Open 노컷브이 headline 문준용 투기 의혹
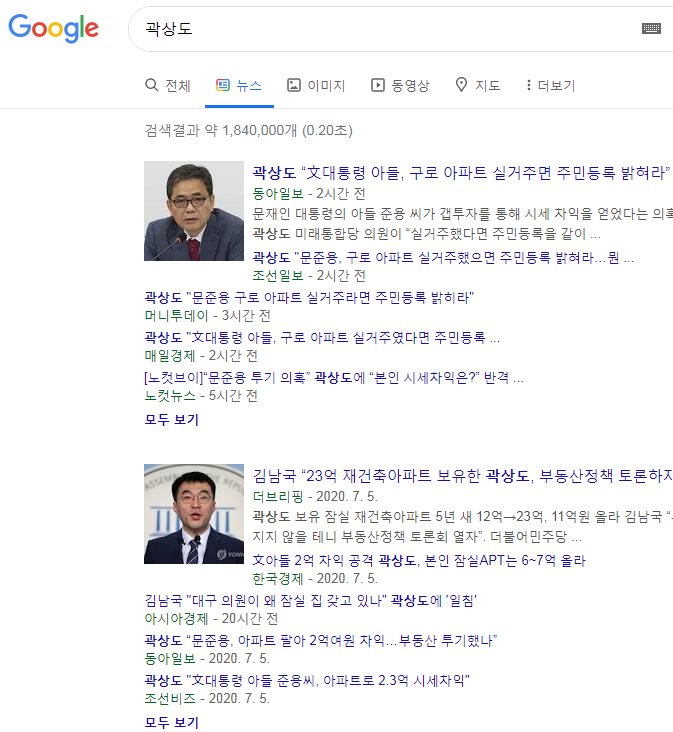Screen dimensions: 673x732 coord(334,377)
